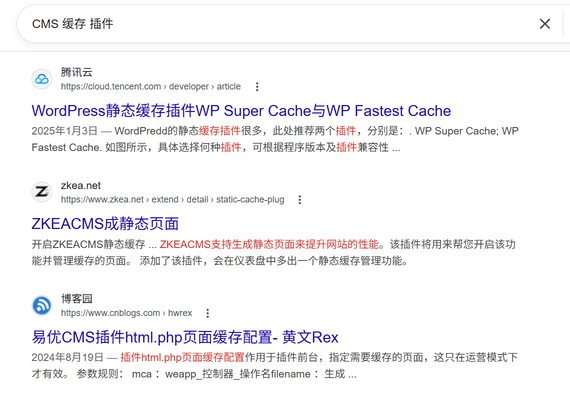Open the zkea.net Z favicon icon
This screenshot has width=570, height=400.
pyautogui.click(x=42, y=192)
